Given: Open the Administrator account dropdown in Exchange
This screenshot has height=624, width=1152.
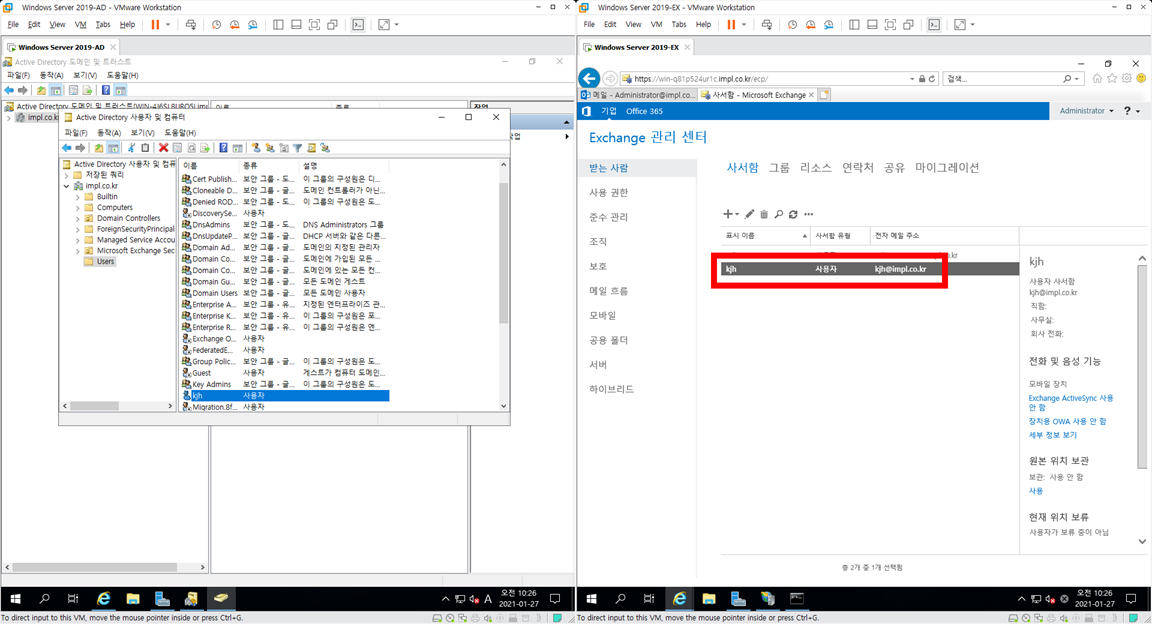Looking at the screenshot, I should coord(1087,111).
